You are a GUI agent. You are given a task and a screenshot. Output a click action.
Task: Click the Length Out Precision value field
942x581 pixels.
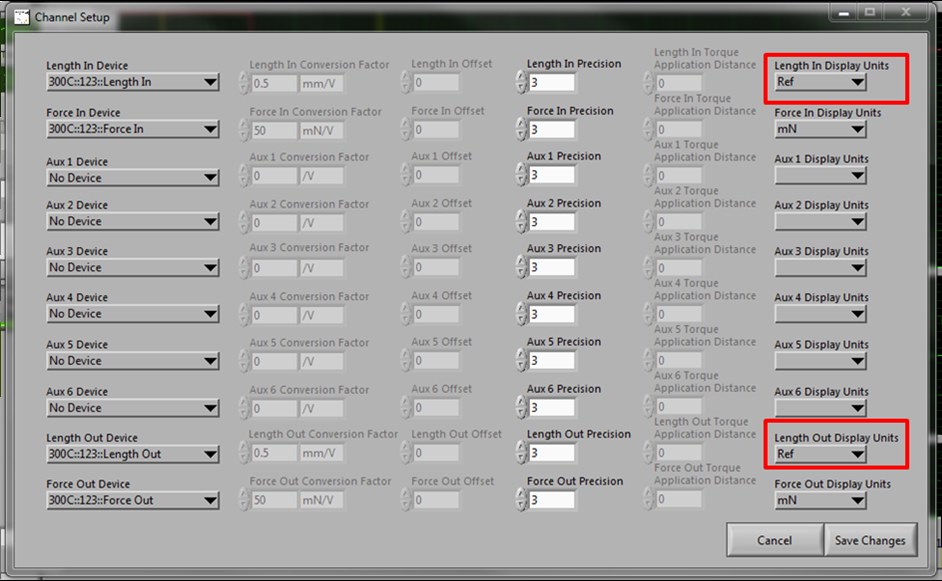[x=552, y=453]
